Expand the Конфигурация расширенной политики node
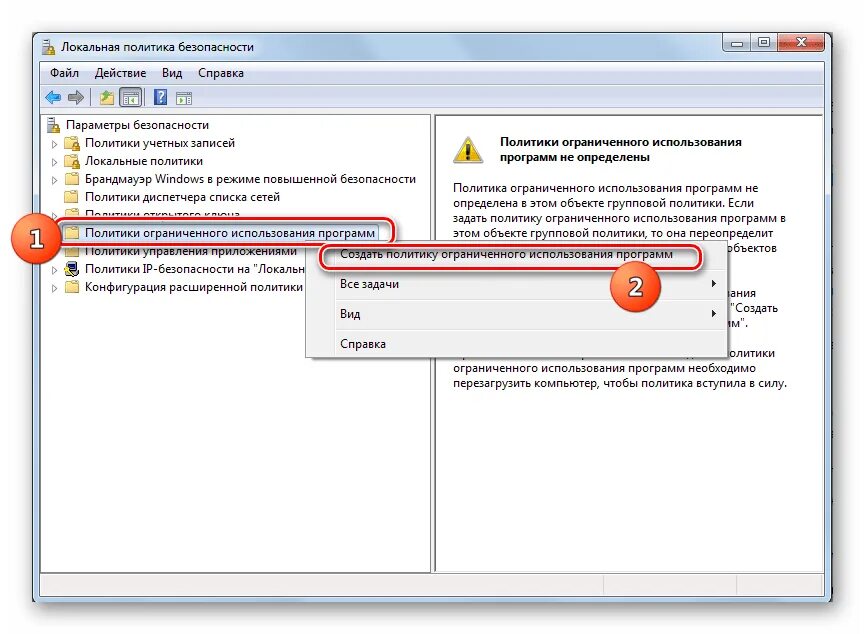Viewport: 865px width, 634px height. coord(54,288)
